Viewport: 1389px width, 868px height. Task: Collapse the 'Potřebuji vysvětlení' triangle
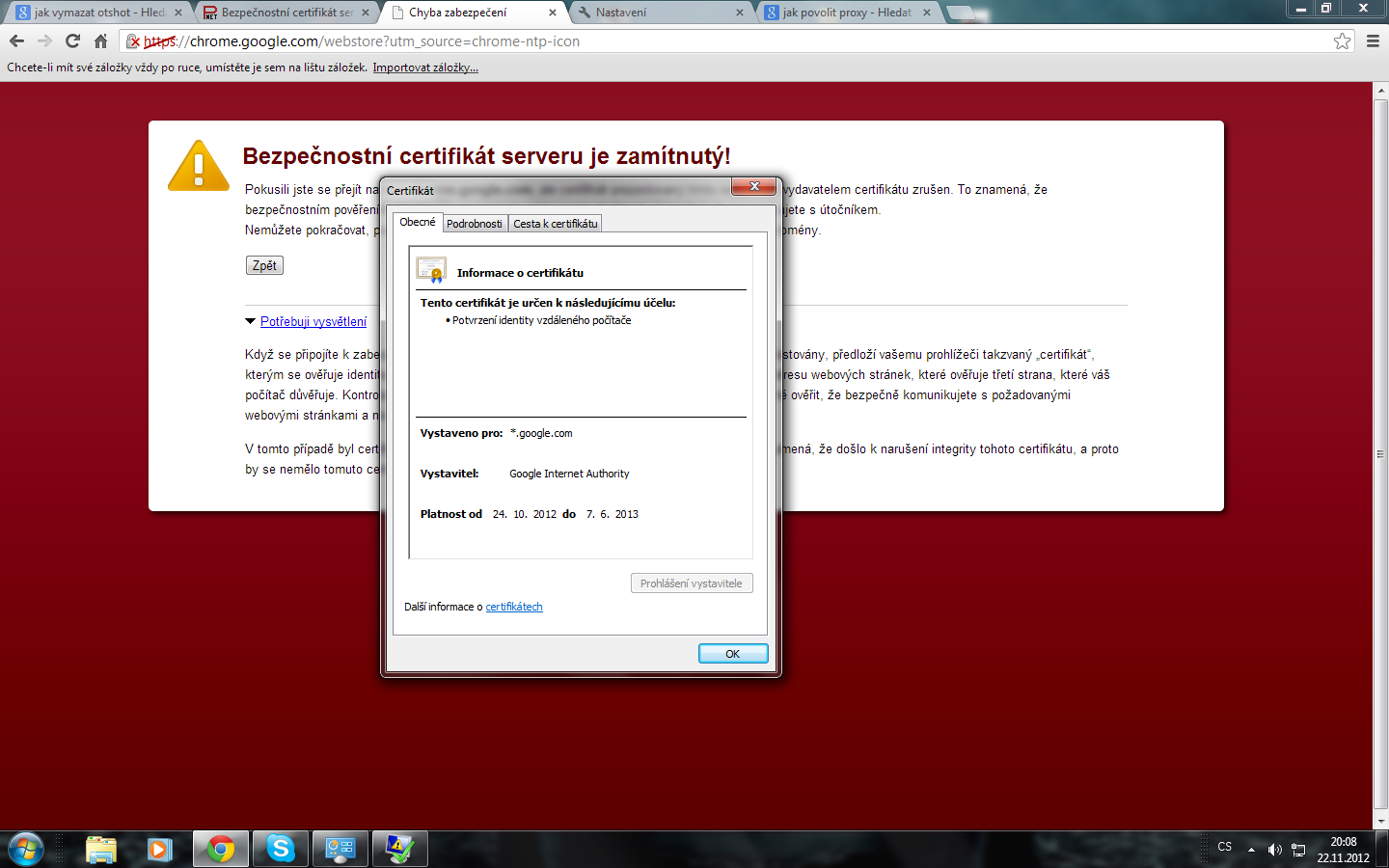point(251,321)
